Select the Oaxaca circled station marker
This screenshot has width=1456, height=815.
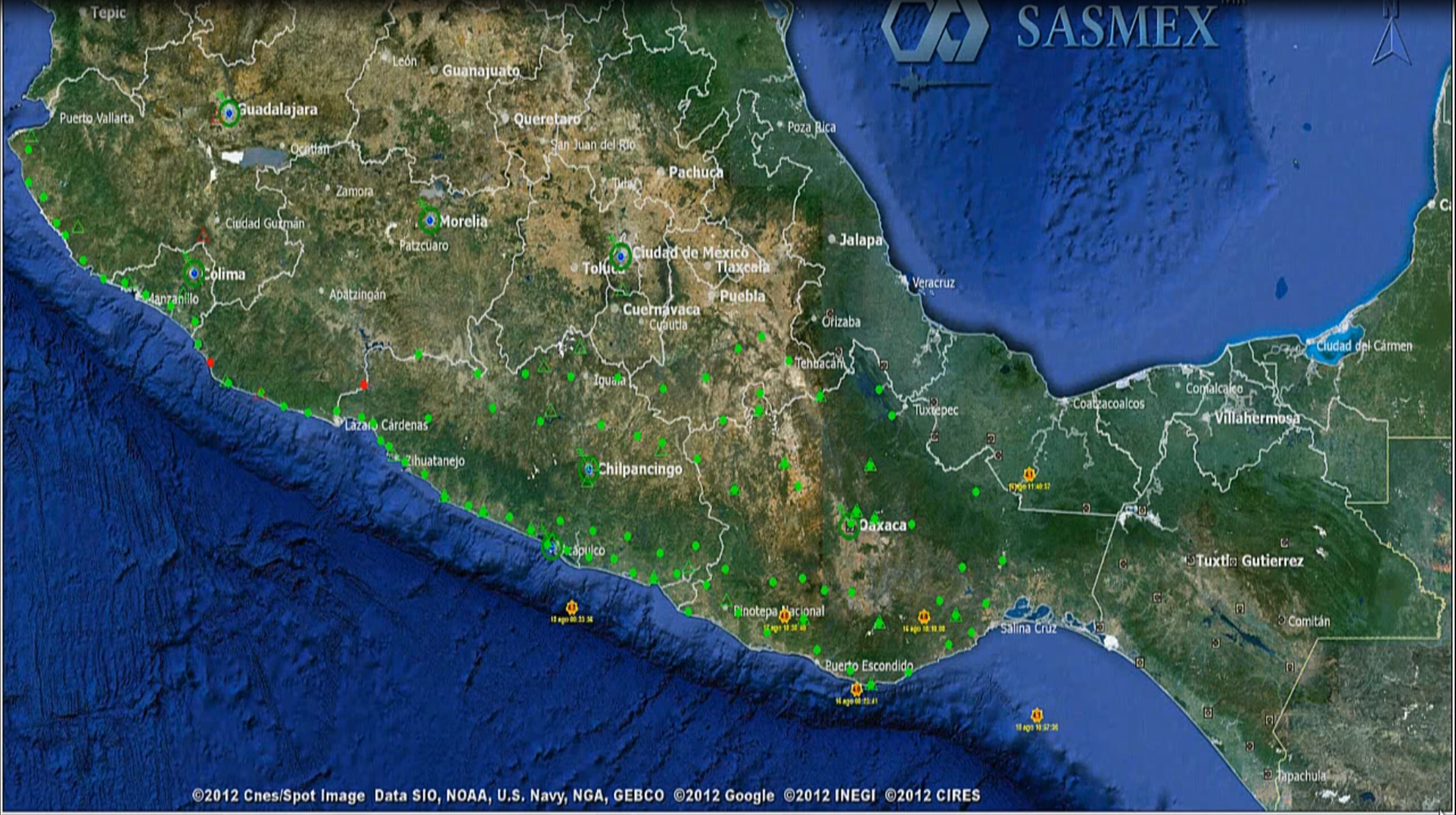[850, 526]
